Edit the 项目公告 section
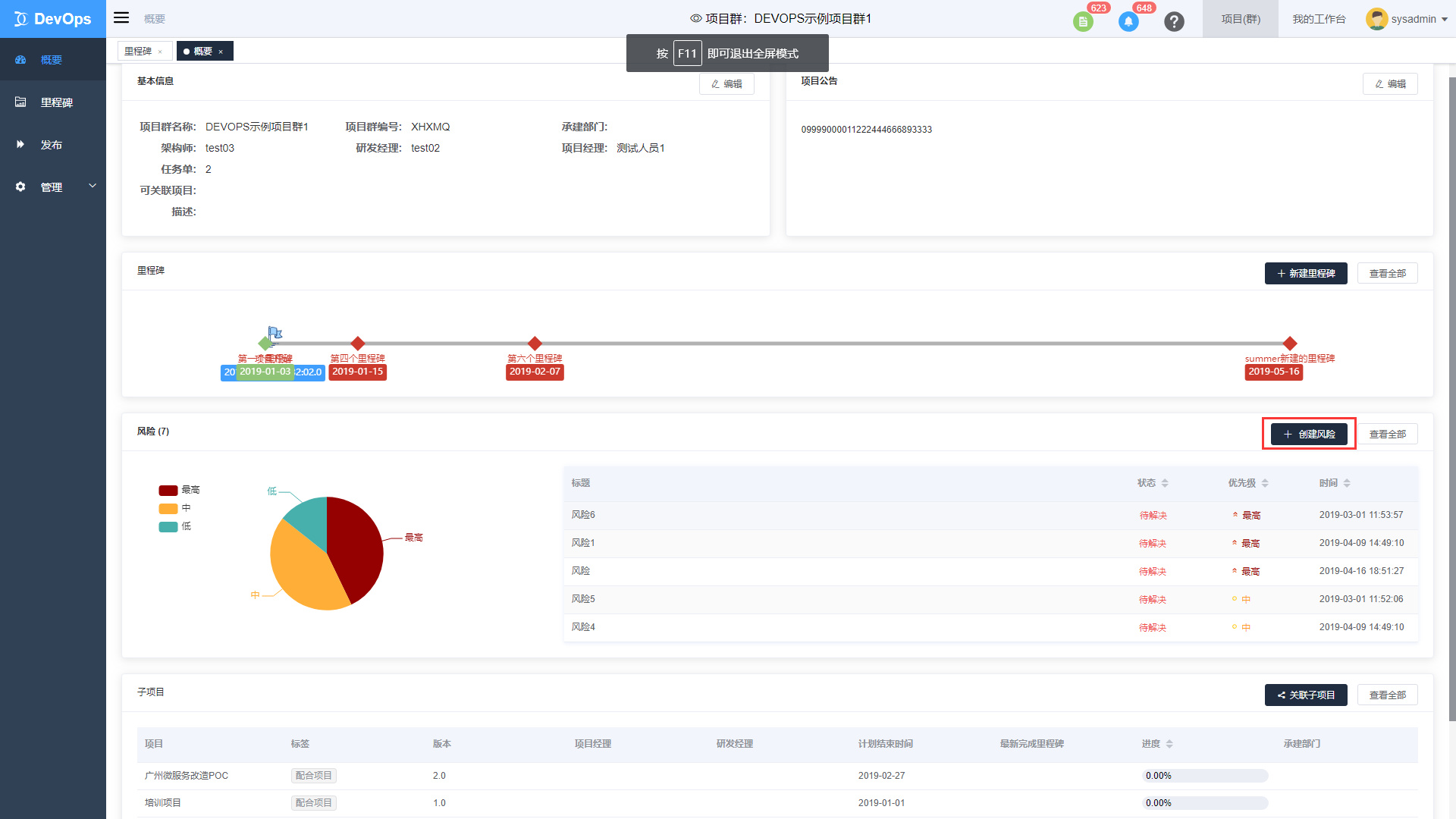This screenshot has height=819, width=1456. click(x=1390, y=84)
